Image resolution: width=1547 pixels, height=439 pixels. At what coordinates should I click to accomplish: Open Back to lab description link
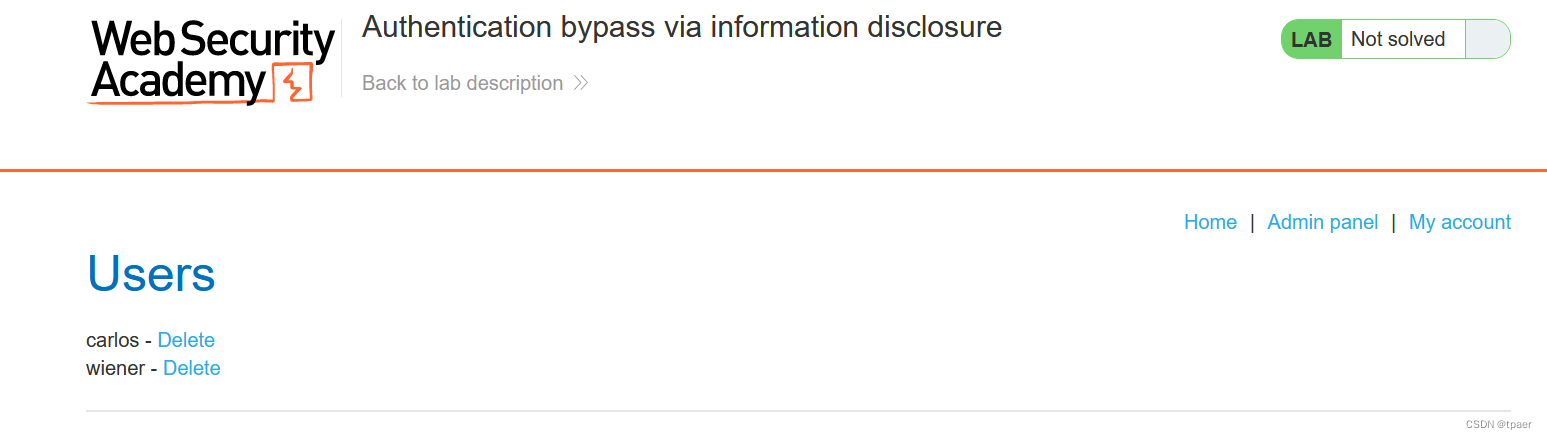pos(474,83)
